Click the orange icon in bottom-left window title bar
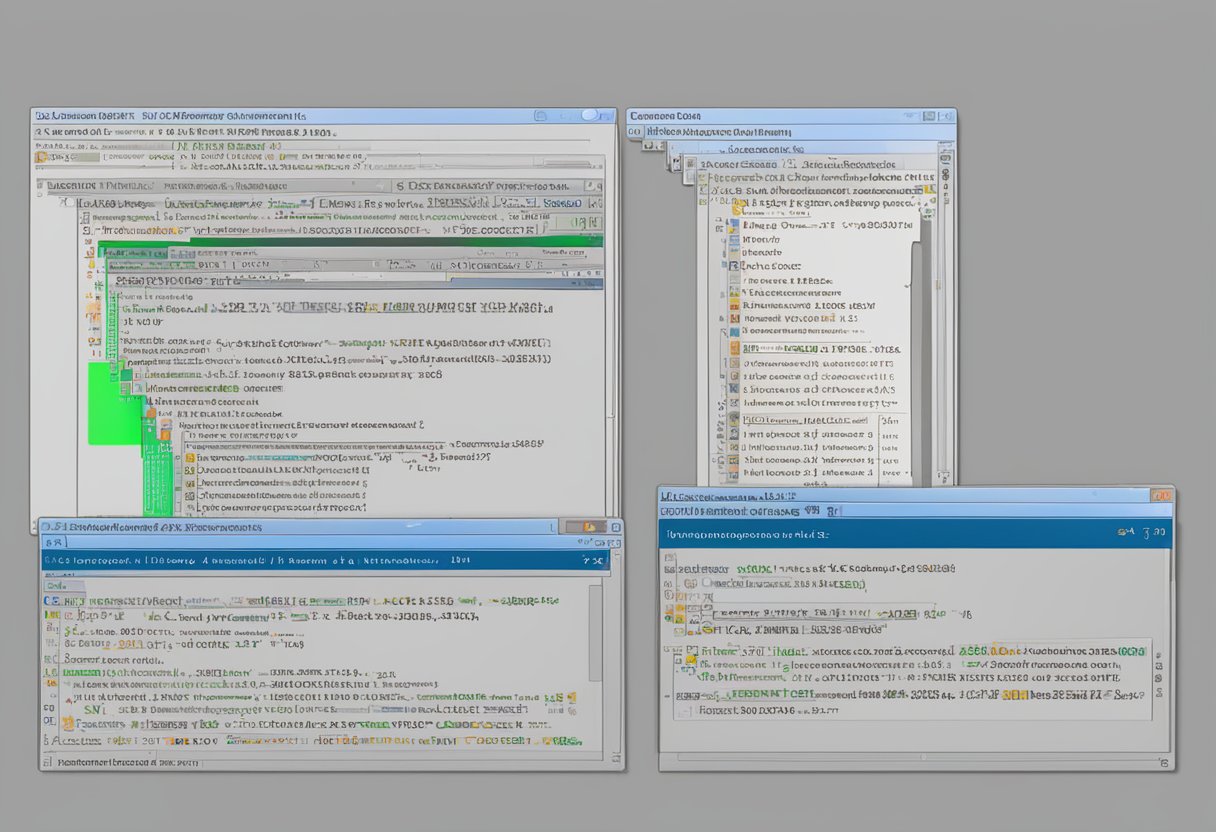Image resolution: width=1216 pixels, height=832 pixels. coord(589,527)
